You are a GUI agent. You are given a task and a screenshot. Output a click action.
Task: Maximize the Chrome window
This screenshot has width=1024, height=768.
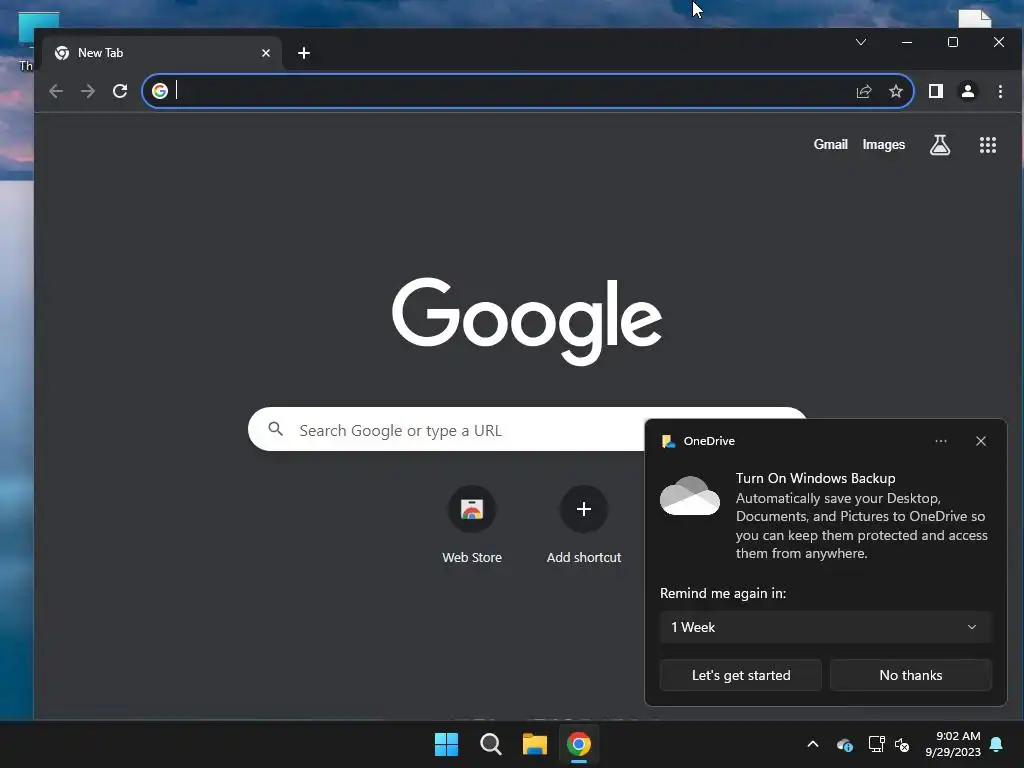[x=953, y=42]
